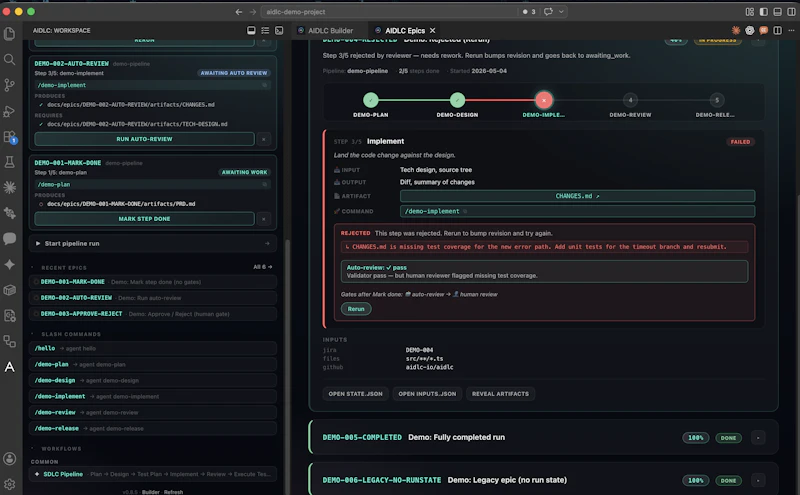Viewport: 800px width, 495px height.
Task: Open the Source Control view
Action: tap(10, 85)
